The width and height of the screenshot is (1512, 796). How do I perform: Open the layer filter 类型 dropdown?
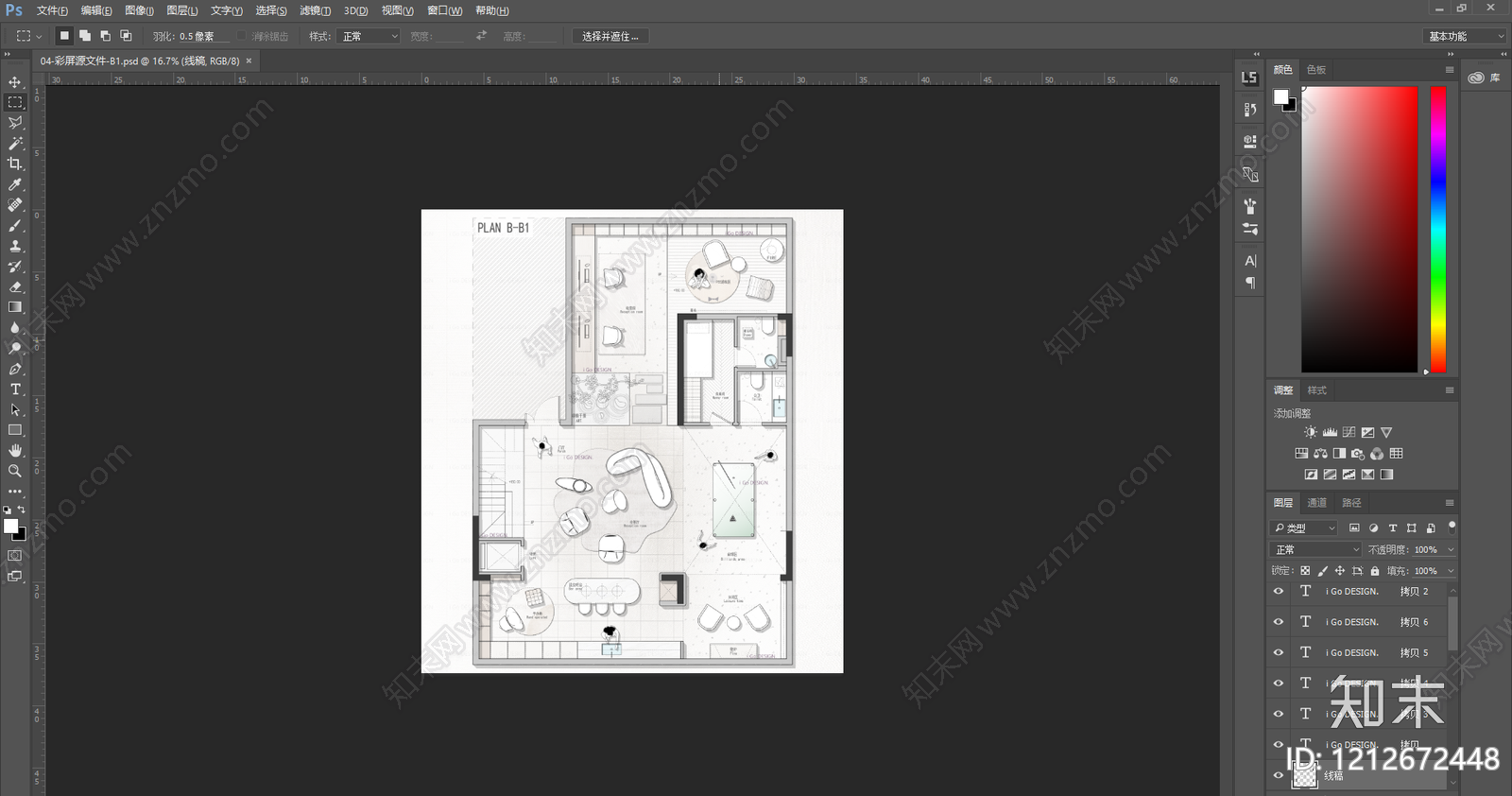pos(1305,528)
